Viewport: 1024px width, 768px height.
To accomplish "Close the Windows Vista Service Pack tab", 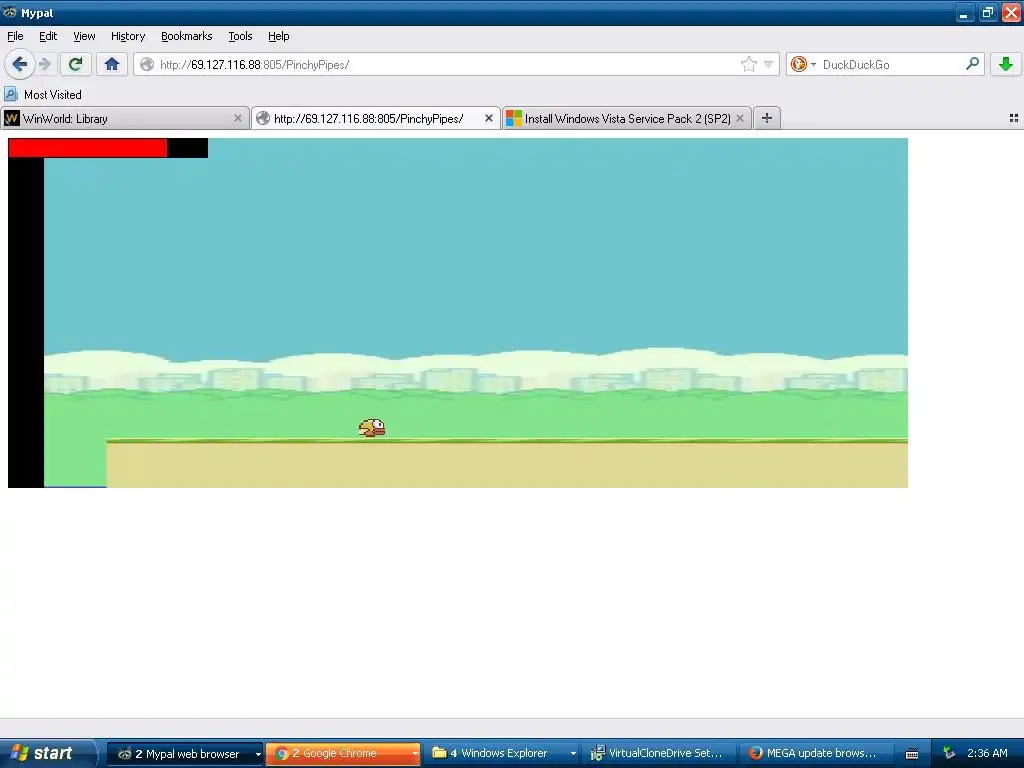I will 740,118.
